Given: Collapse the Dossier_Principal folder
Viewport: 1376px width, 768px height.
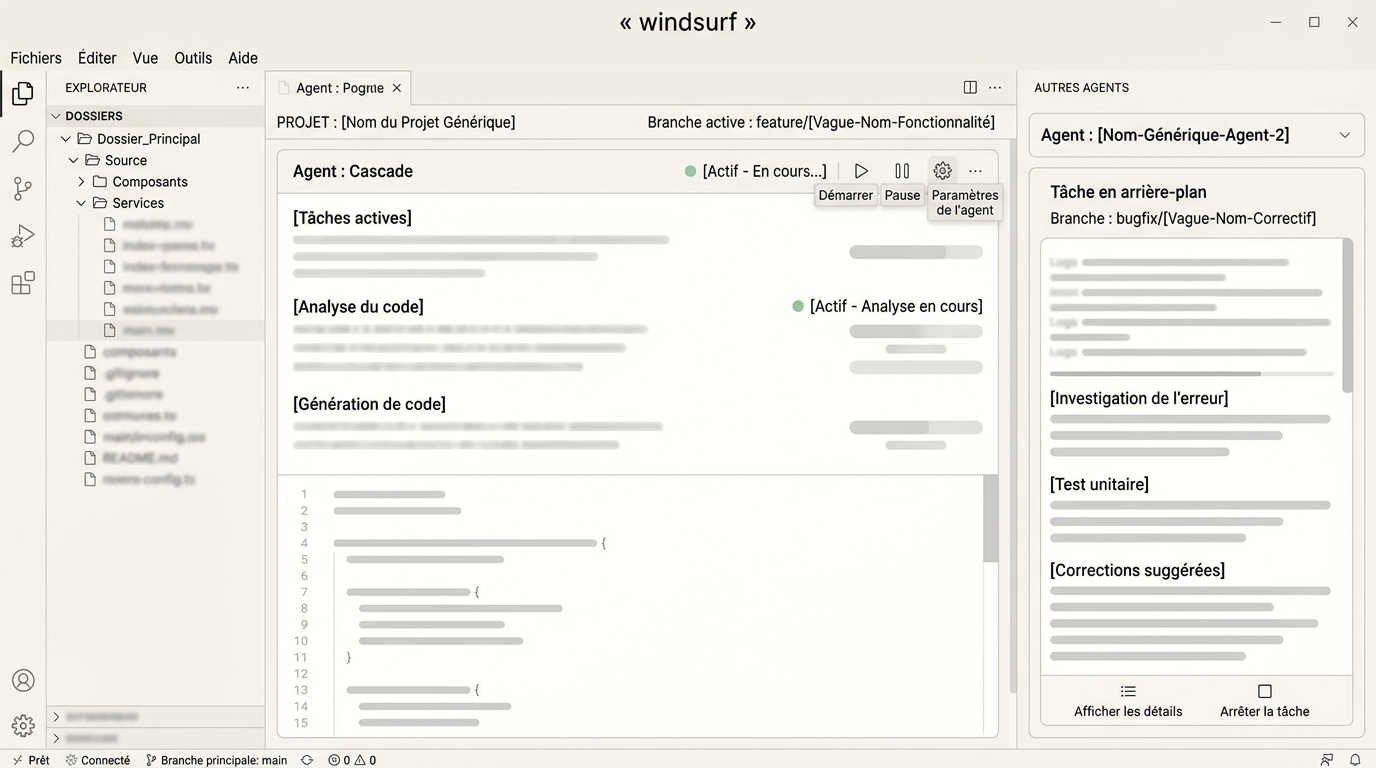Looking at the screenshot, I should (x=66, y=139).
